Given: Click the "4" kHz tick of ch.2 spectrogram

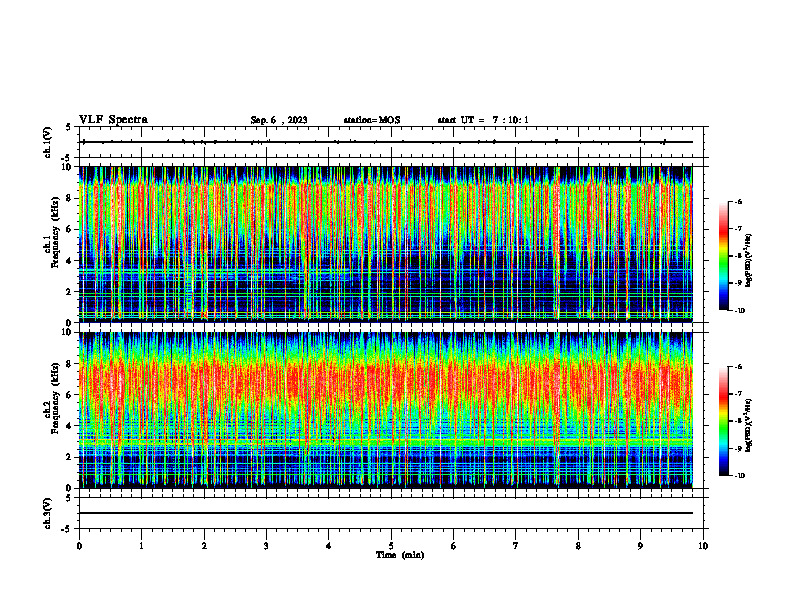Looking at the screenshot, I should 70,426.
